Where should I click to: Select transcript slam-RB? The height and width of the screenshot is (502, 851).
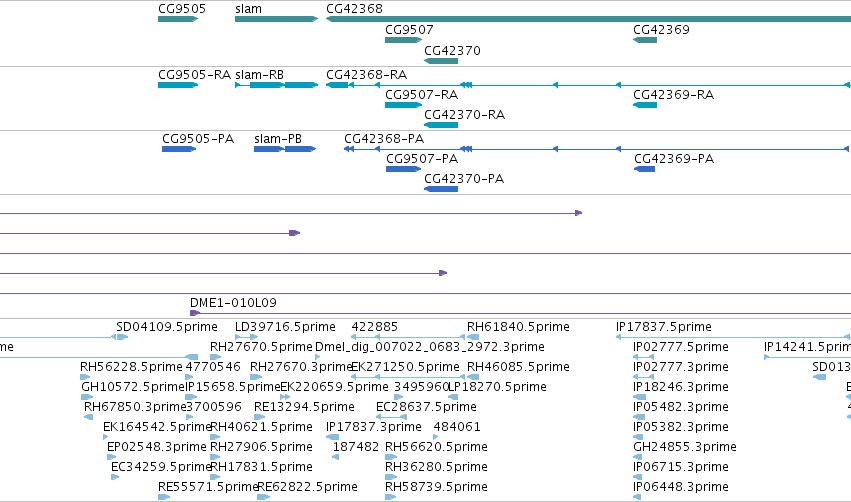click(x=259, y=75)
